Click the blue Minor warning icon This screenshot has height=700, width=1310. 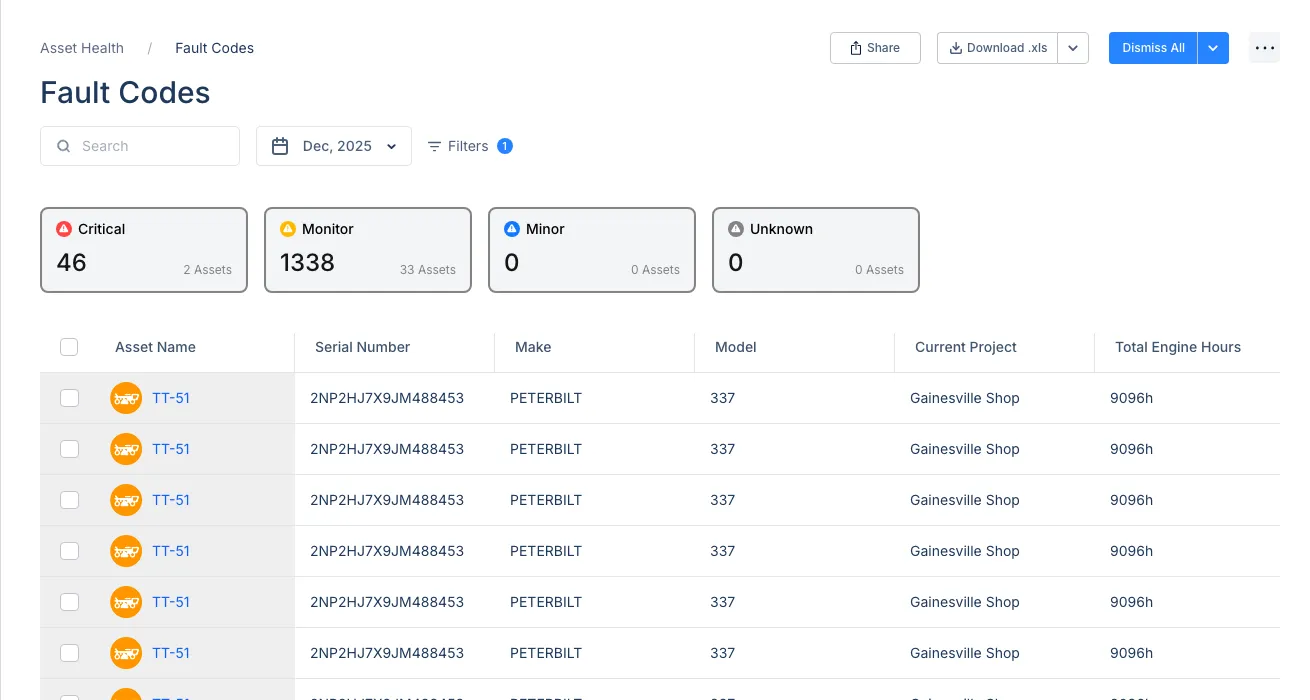(x=512, y=229)
